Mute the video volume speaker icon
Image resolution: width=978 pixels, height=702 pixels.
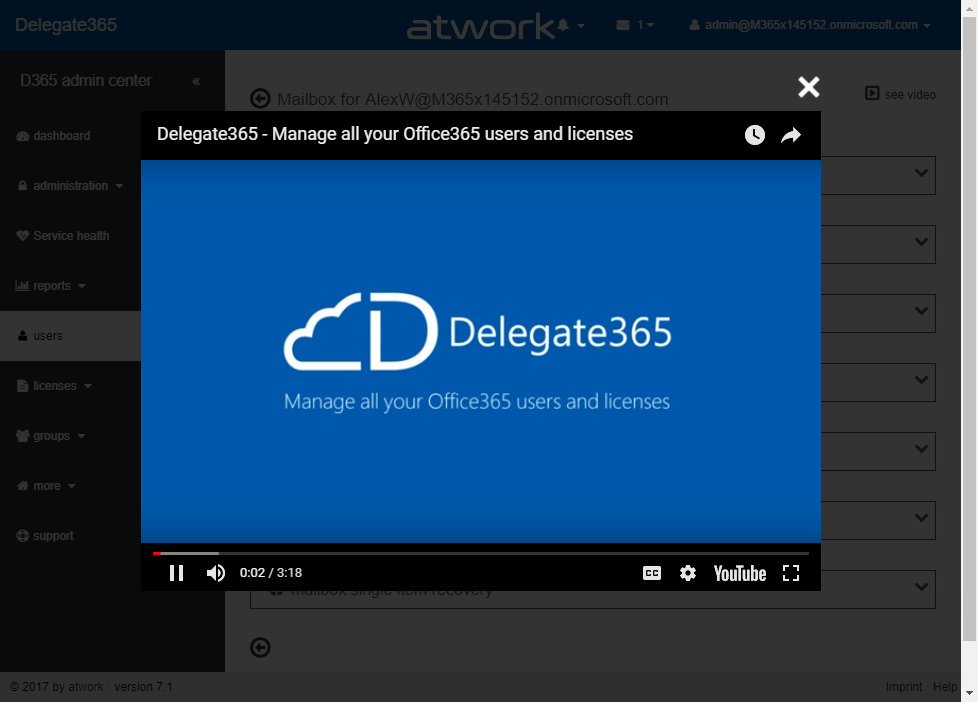click(x=216, y=573)
